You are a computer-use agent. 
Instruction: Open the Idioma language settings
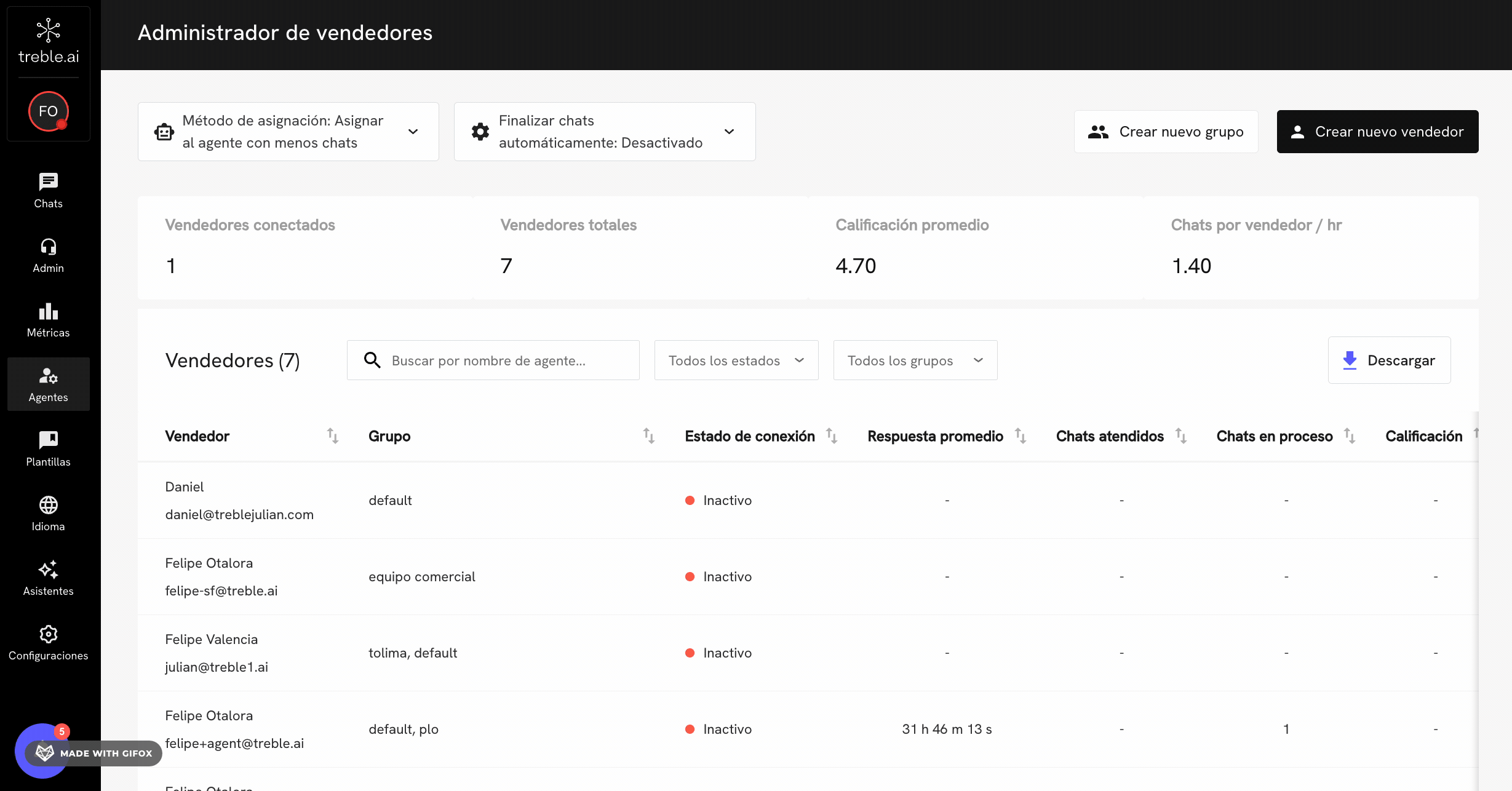tap(48, 513)
